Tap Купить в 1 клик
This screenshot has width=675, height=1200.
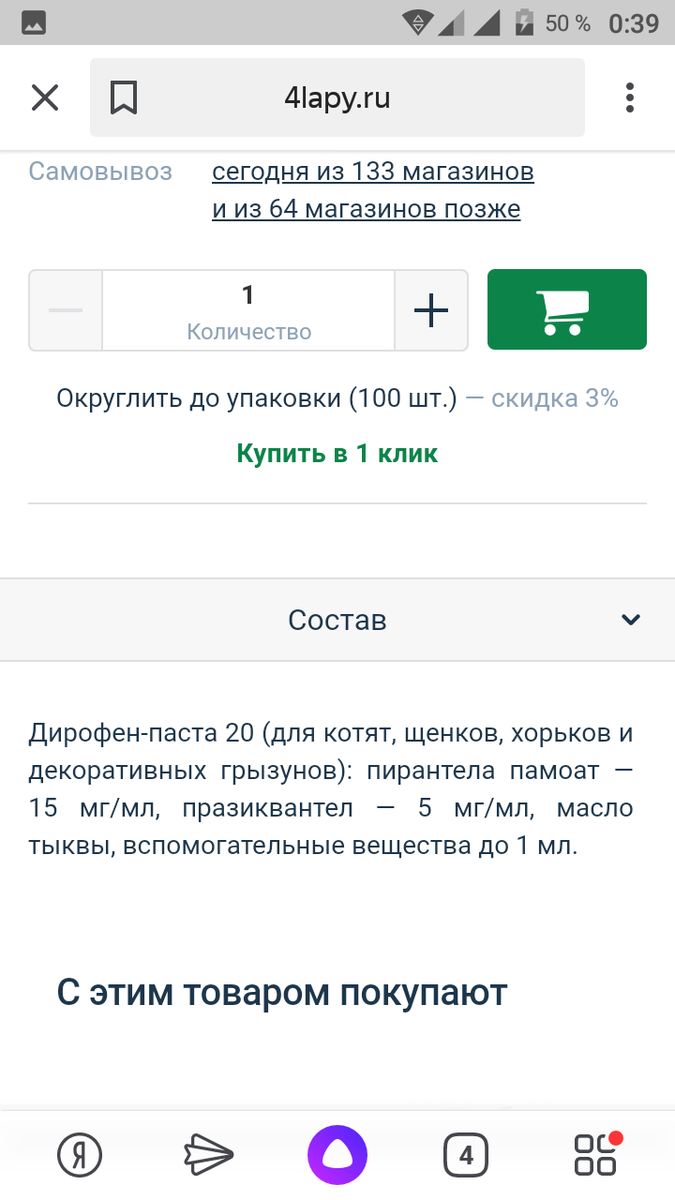(x=337, y=453)
